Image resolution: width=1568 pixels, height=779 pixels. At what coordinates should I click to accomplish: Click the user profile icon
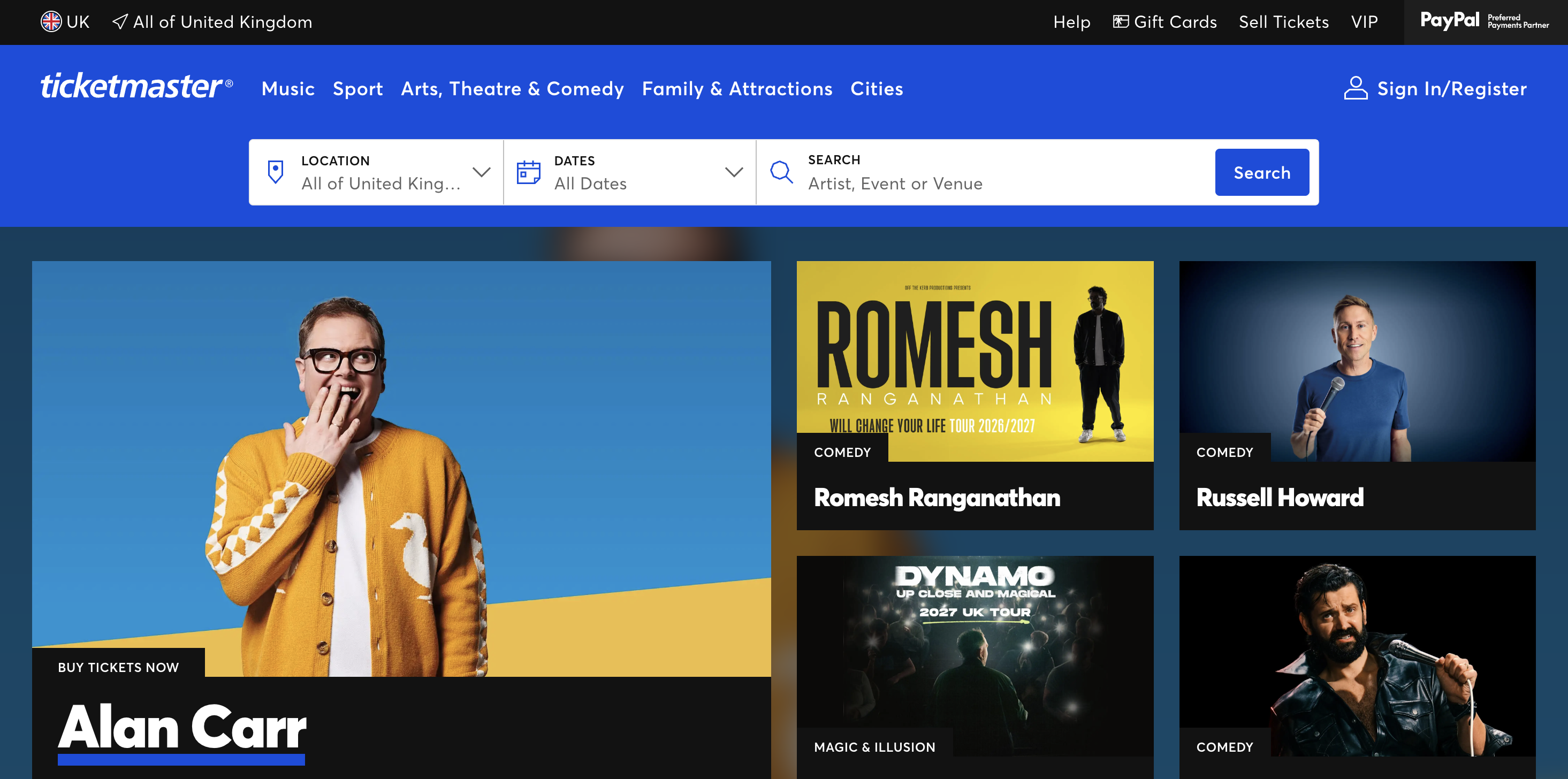pos(1356,88)
